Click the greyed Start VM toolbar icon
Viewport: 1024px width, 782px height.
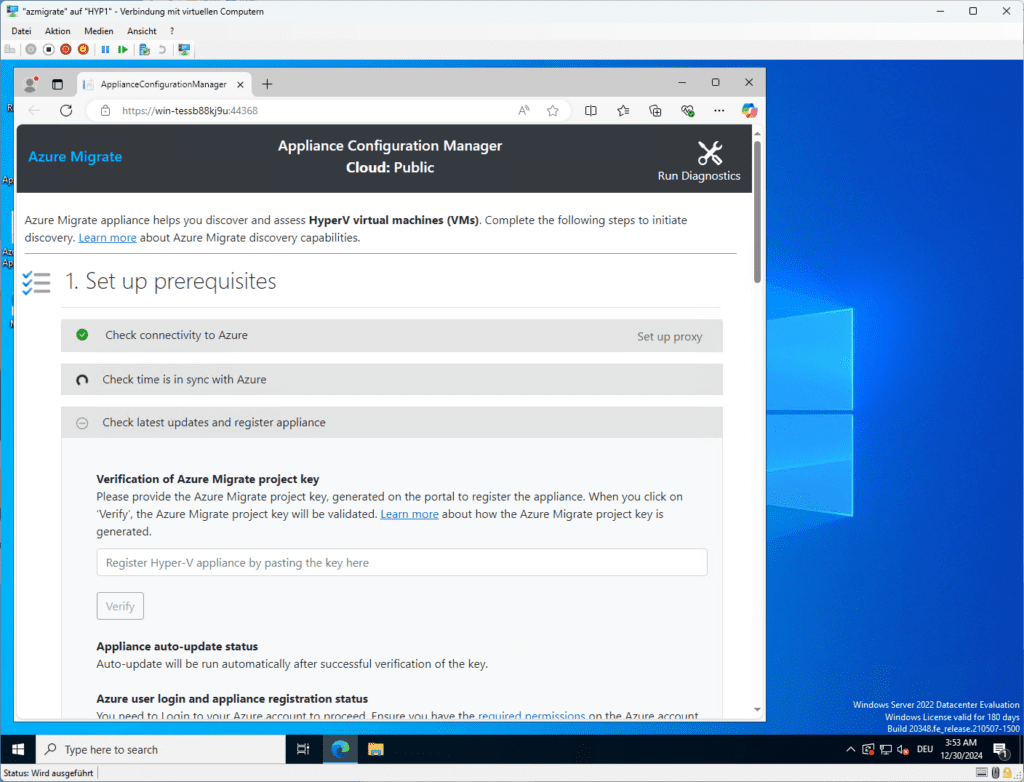click(31, 49)
